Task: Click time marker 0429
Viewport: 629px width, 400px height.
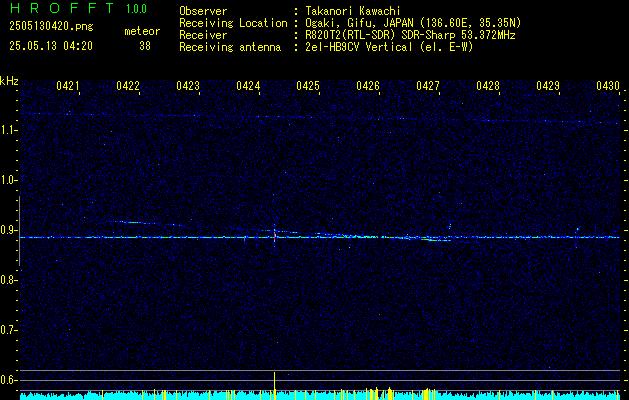Action: (548, 85)
